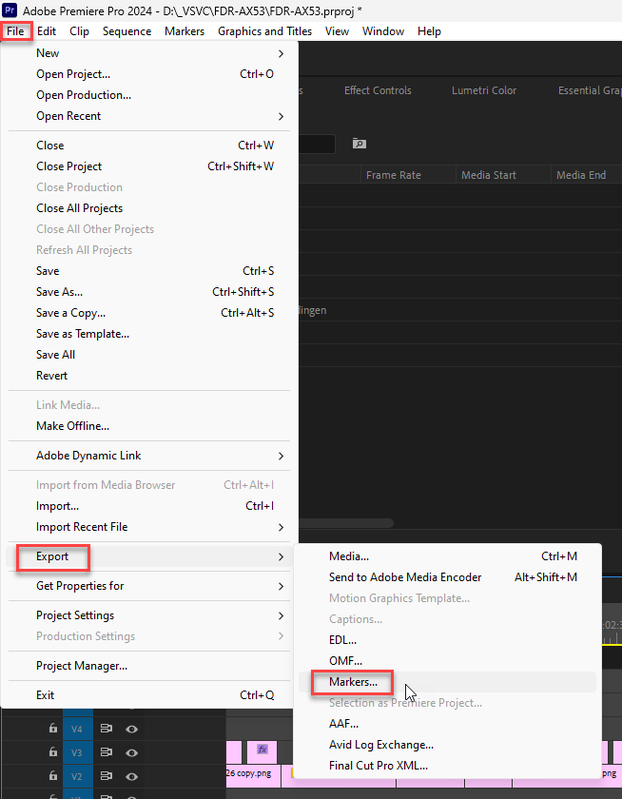Select Revert menu item

[149, 376]
